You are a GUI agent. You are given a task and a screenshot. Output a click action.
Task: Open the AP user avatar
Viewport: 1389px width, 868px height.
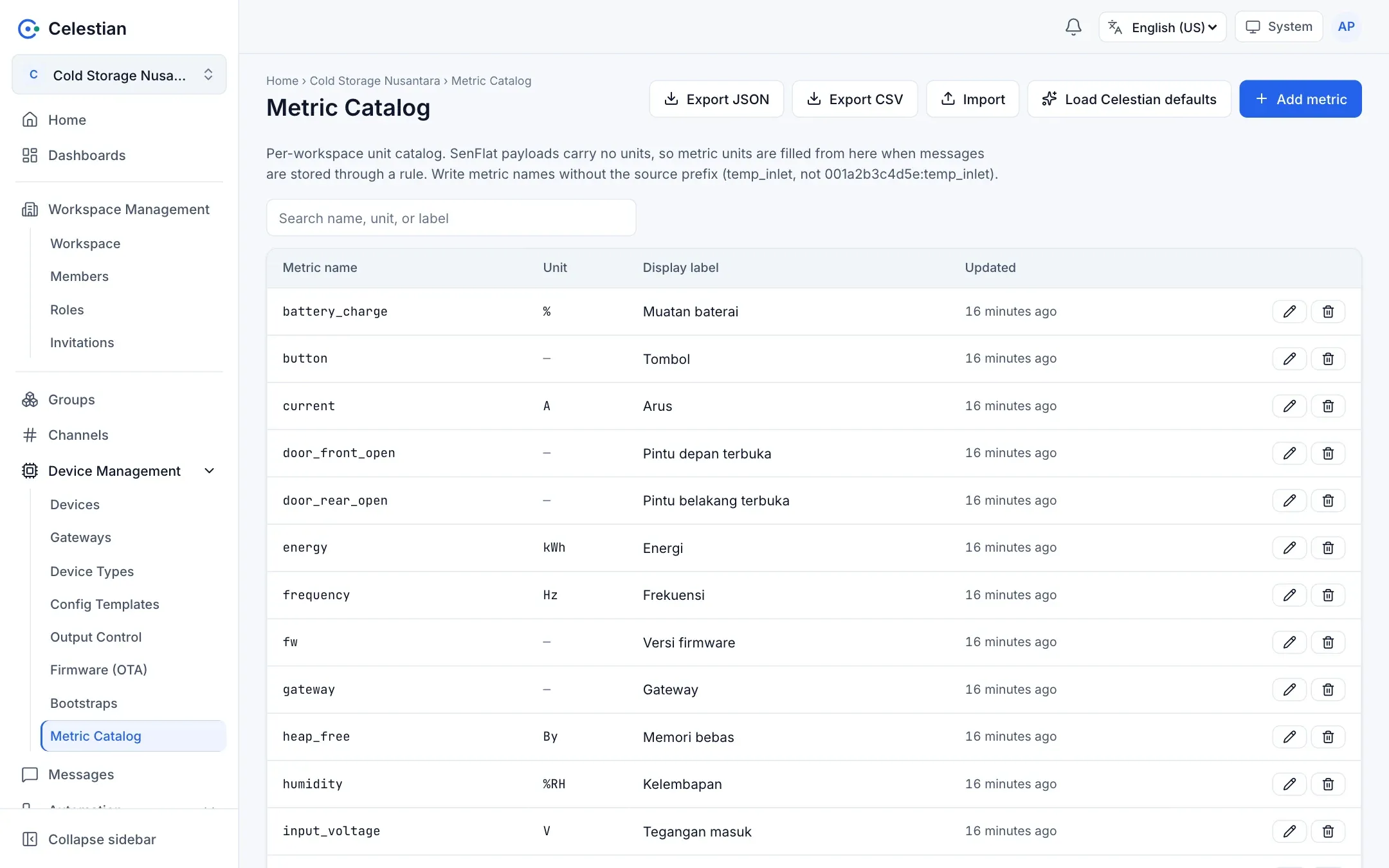coord(1346,27)
